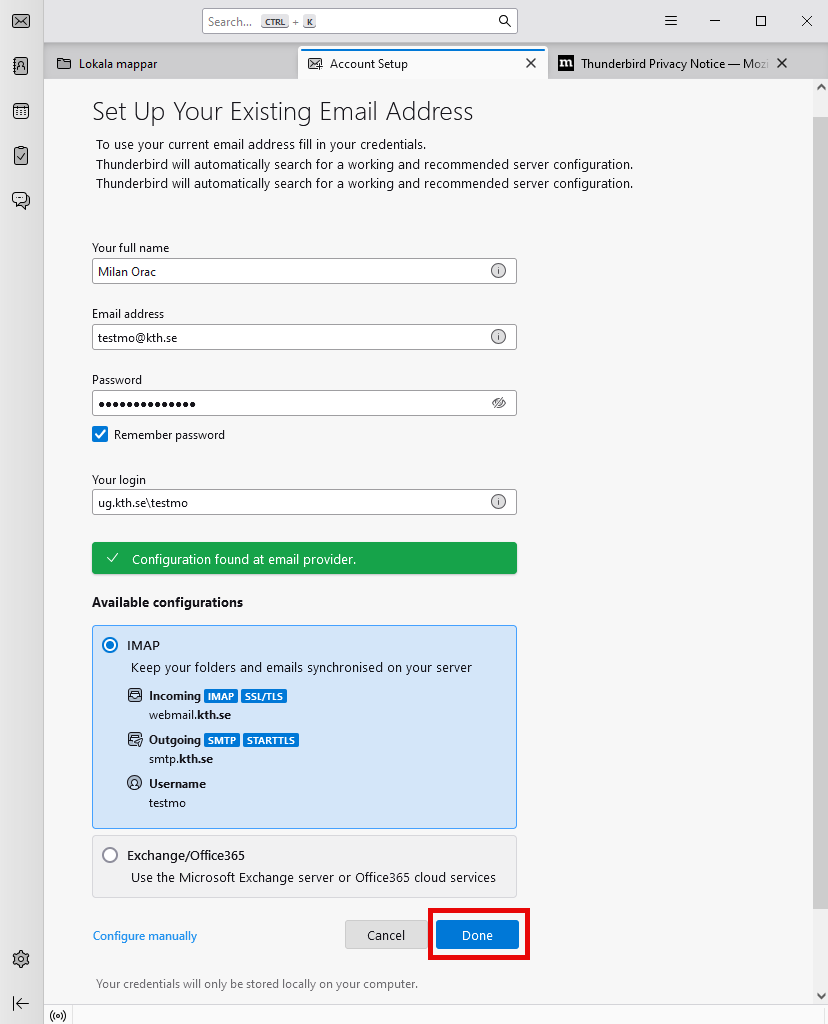Uncheck Remember password checkbox
This screenshot has width=828, height=1024.
100,435
